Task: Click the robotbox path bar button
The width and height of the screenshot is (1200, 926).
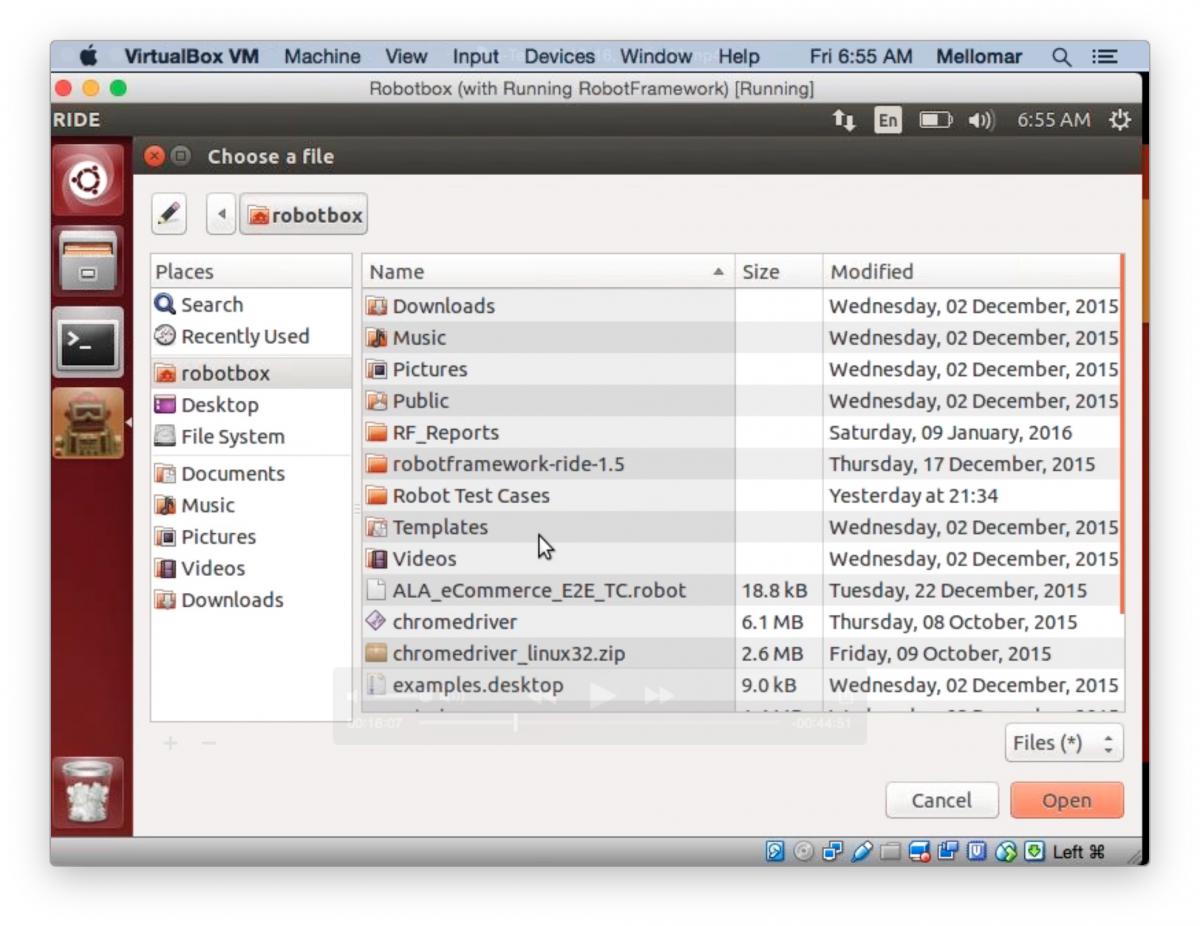Action: point(303,214)
